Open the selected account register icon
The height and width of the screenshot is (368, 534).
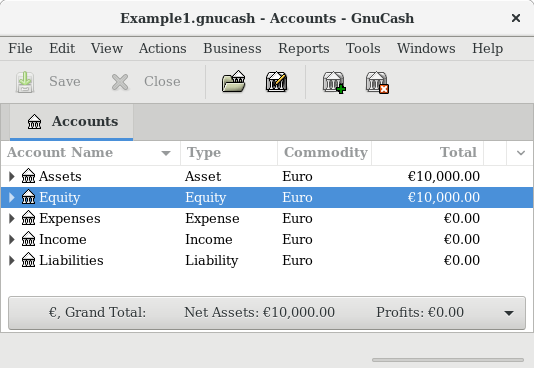tap(234, 81)
